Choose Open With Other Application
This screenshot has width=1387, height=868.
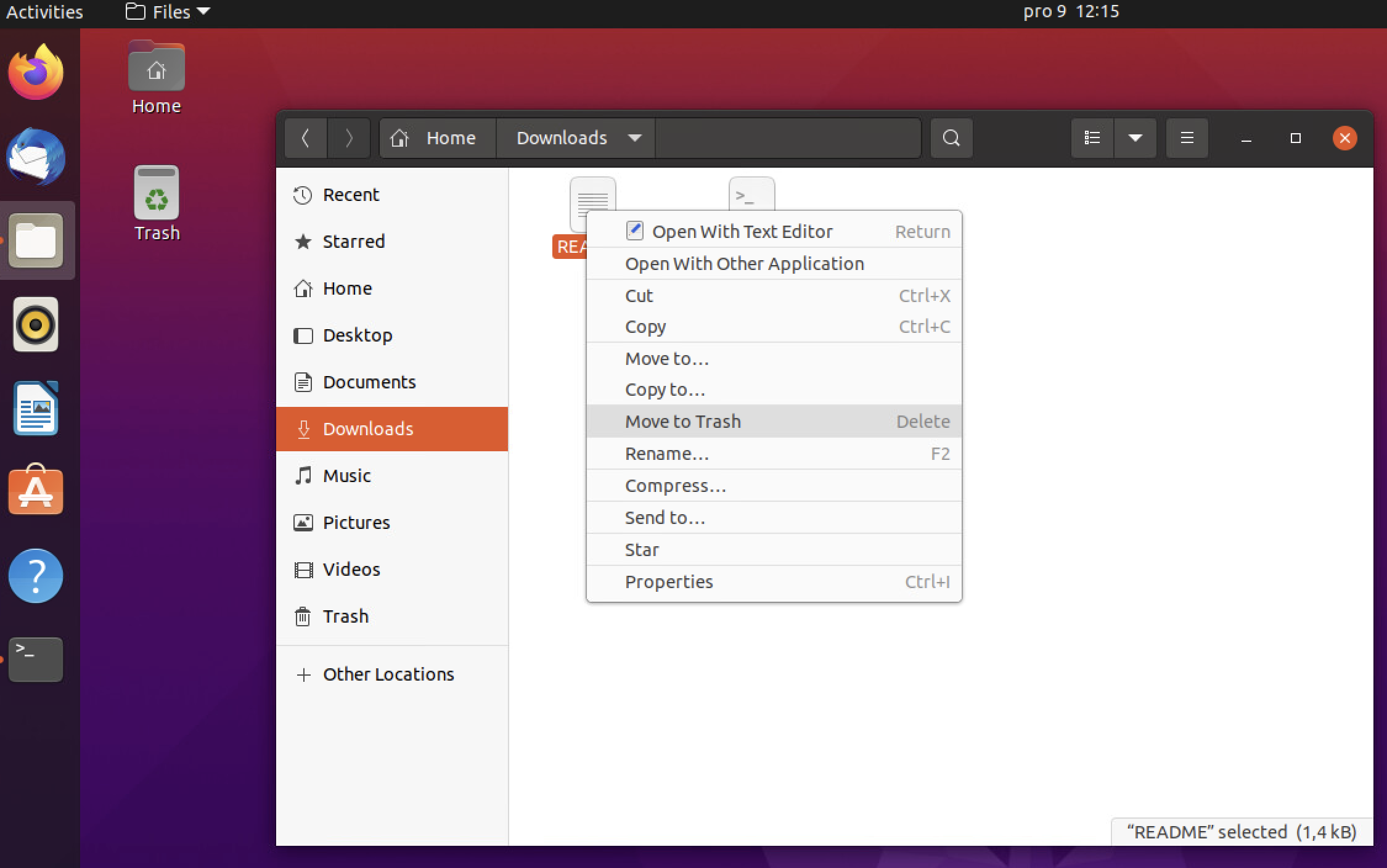(774, 264)
